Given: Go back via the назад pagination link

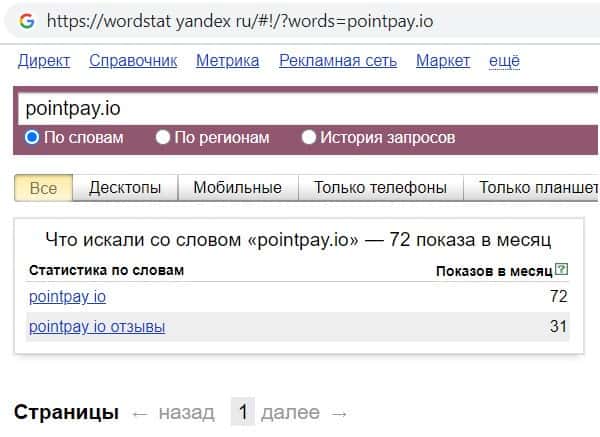Looking at the screenshot, I should pos(187,413).
